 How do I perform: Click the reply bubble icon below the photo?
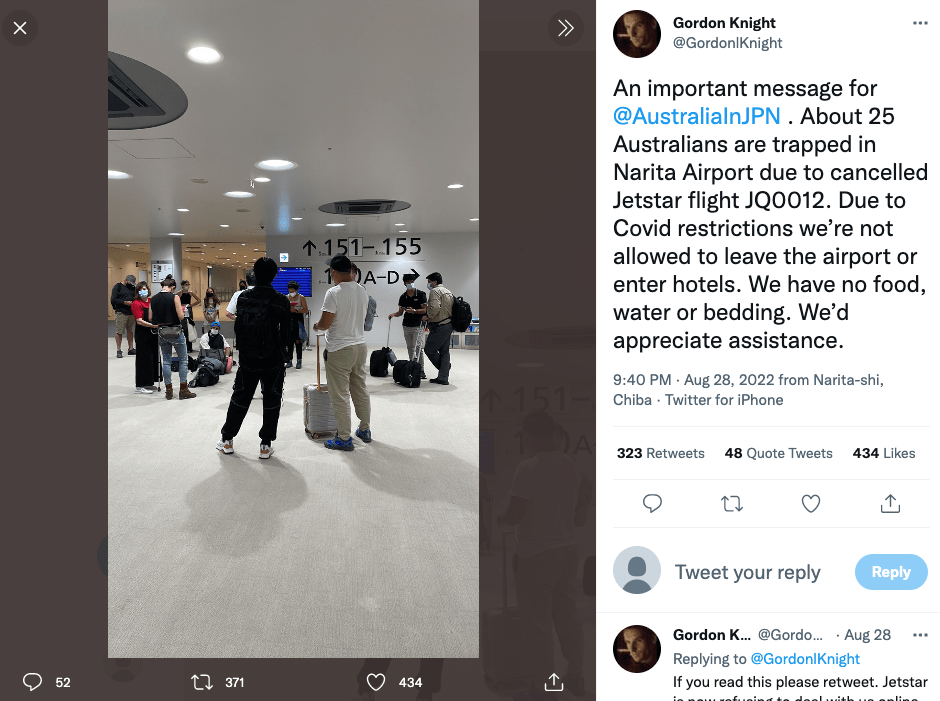[x=32, y=682]
